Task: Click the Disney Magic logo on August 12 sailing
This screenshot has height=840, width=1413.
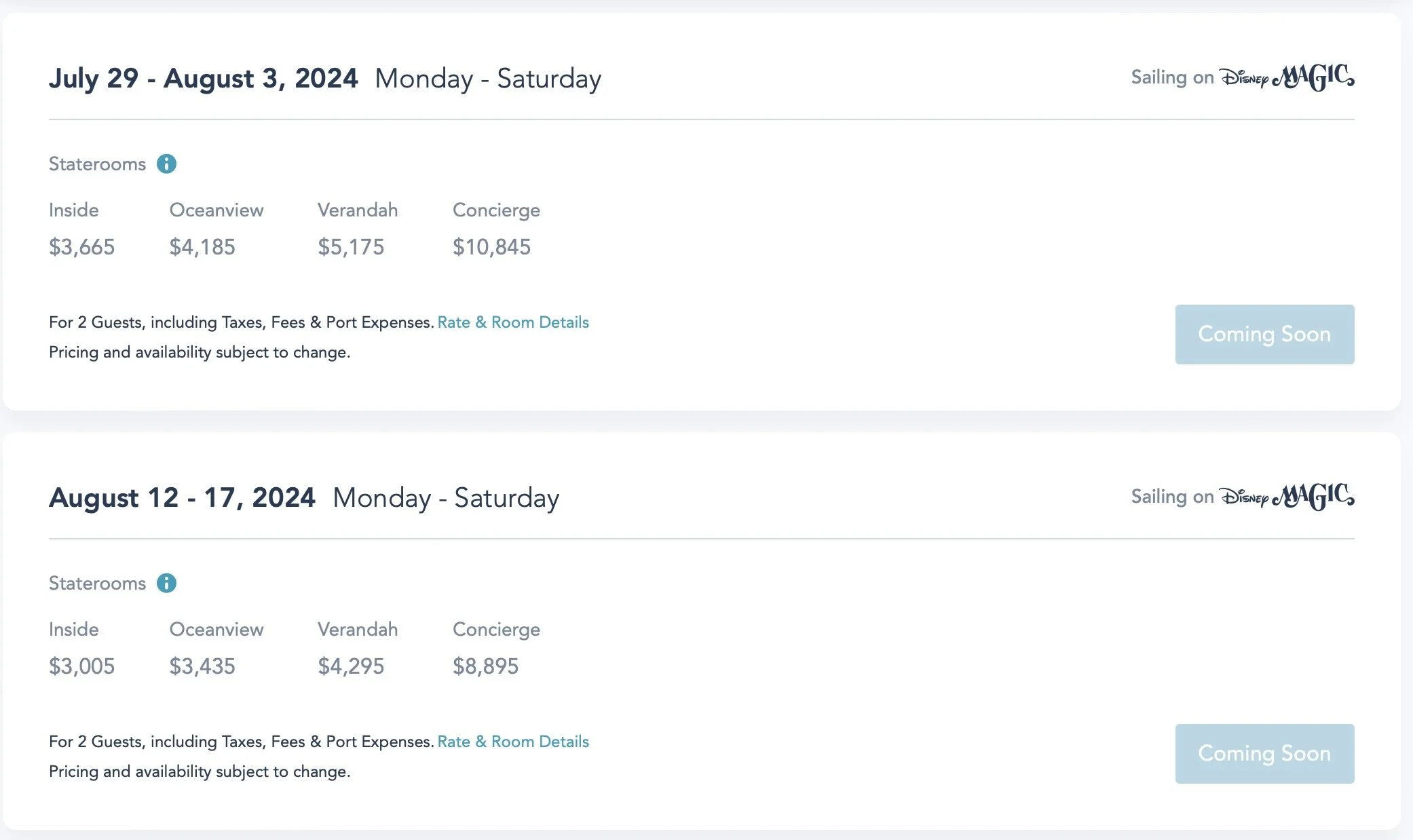Action: (x=1287, y=497)
